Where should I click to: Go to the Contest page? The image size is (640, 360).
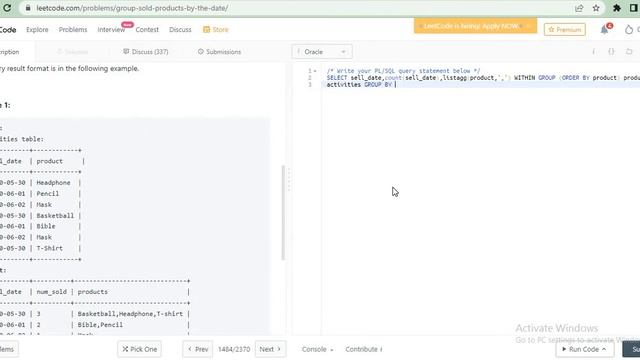pyautogui.click(x=147, y=29)
